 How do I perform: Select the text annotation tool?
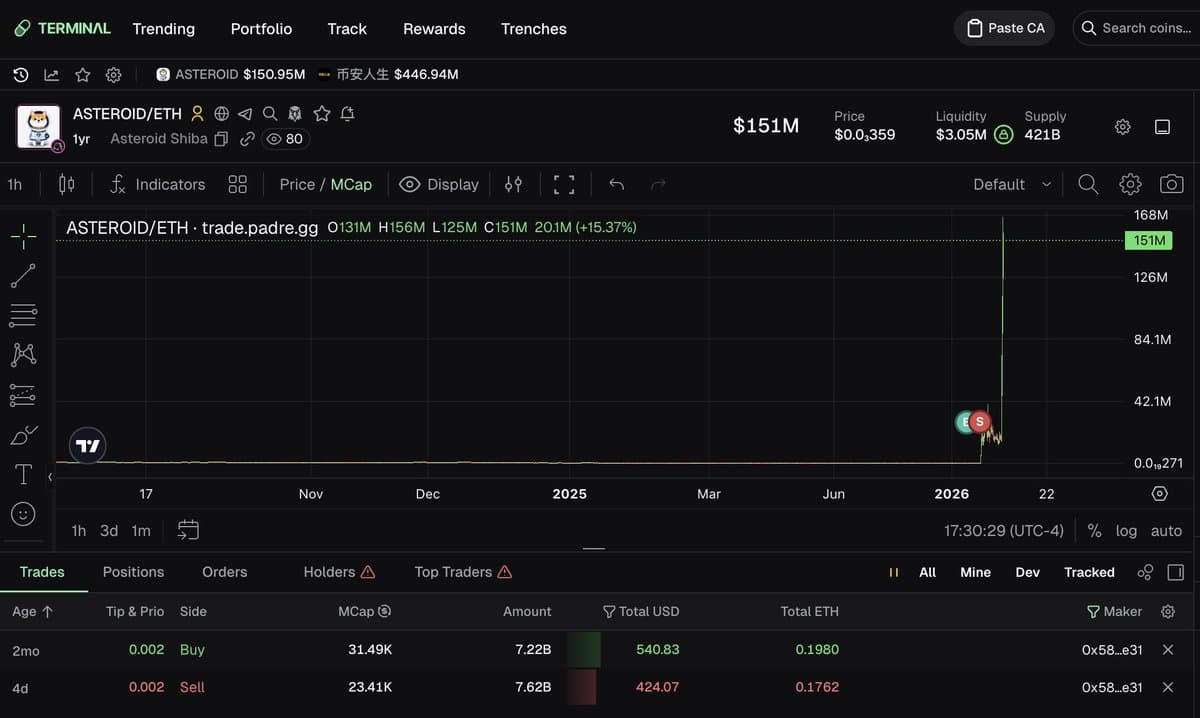point(22,474)
